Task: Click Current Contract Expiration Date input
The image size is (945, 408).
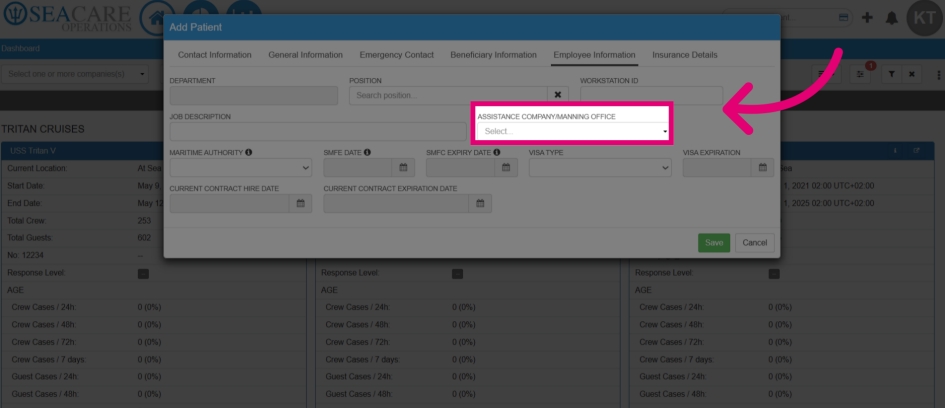Action: point(397,204)
